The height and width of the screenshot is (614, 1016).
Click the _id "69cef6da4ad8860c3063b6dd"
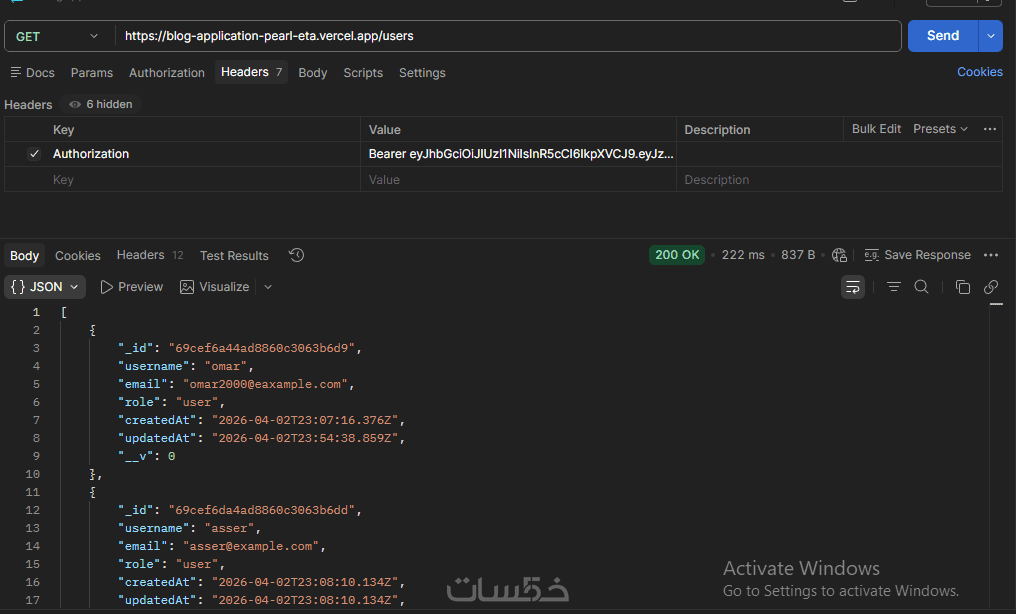pos(262,510)
